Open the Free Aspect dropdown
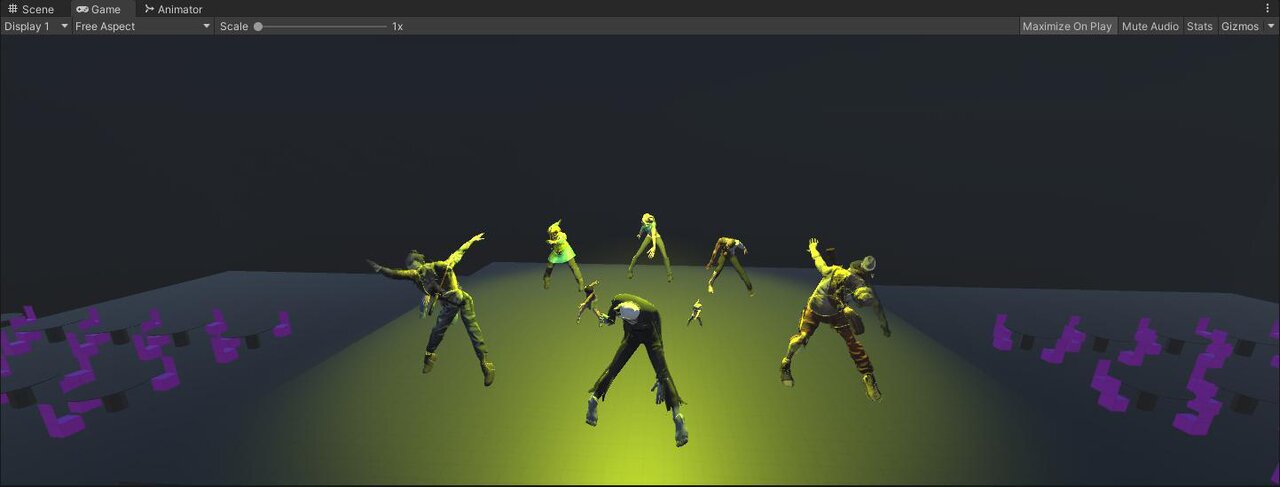Viewport: 1280px width, 487px height. 143,26
